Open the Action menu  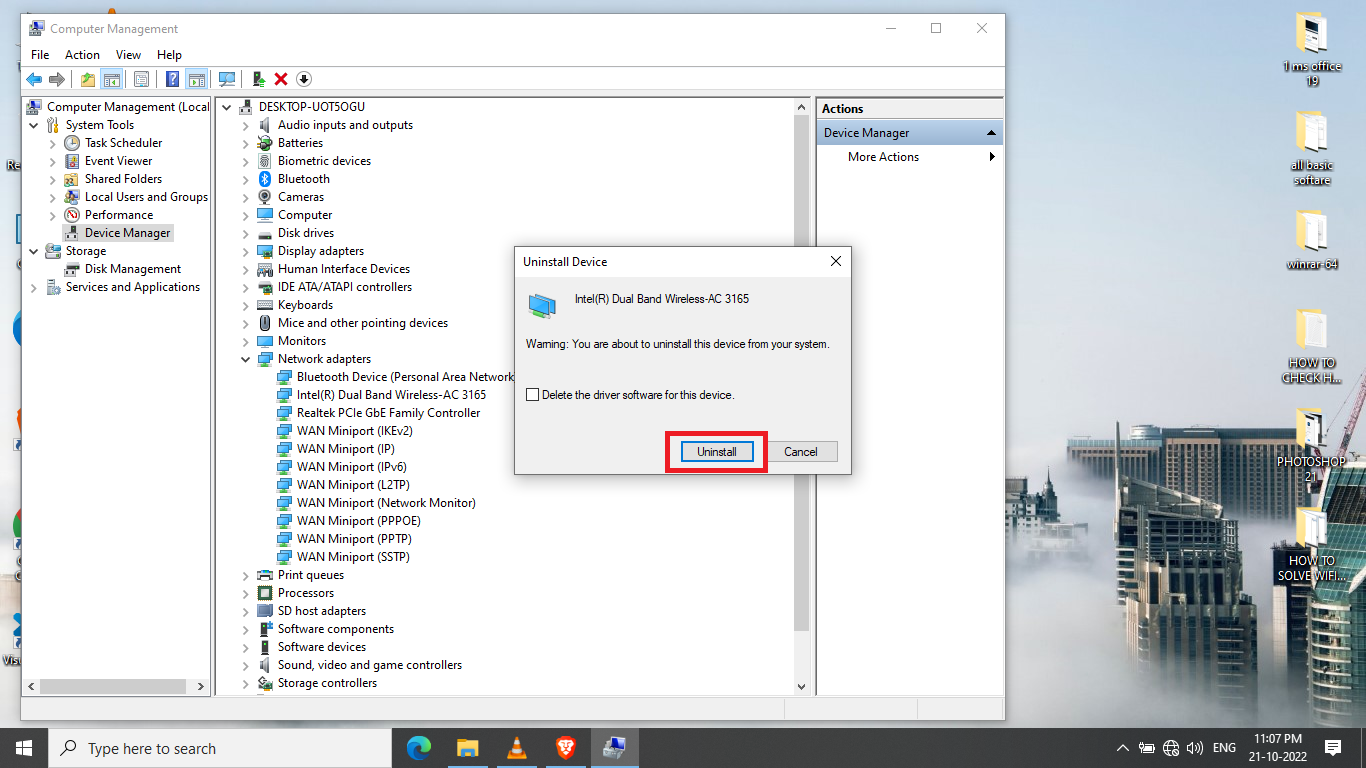(x=82, y=55)
